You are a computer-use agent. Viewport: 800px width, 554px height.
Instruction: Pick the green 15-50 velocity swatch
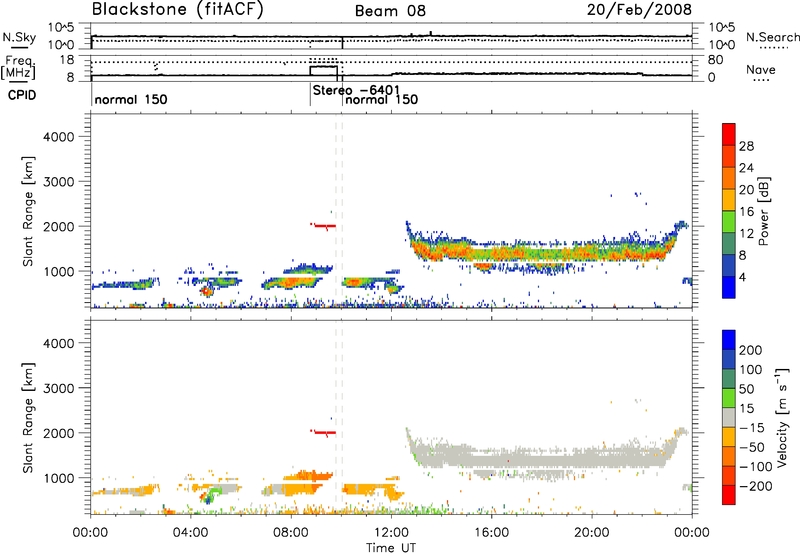[x=729, y=398]
